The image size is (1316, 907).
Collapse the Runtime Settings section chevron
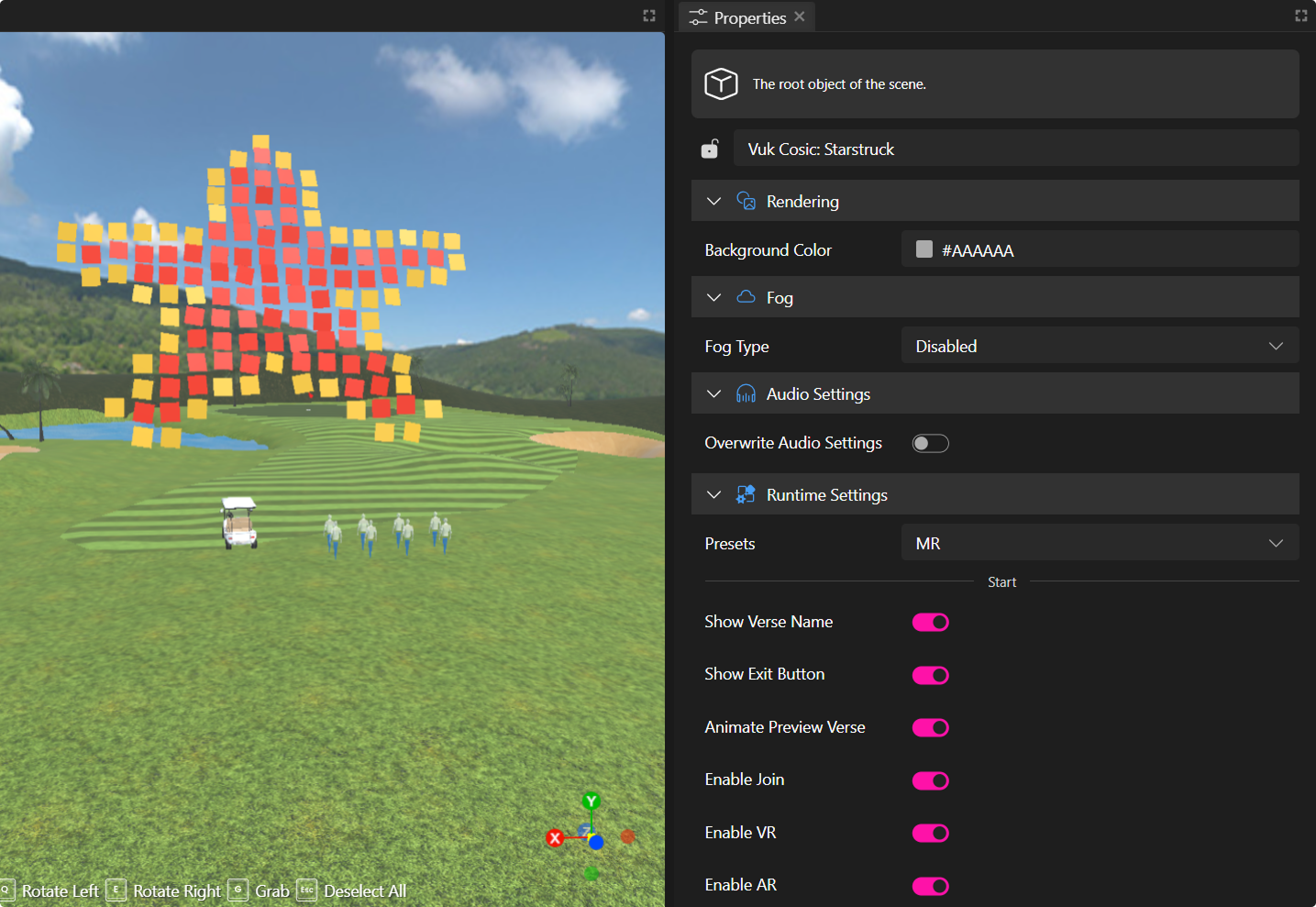(713, 495)
